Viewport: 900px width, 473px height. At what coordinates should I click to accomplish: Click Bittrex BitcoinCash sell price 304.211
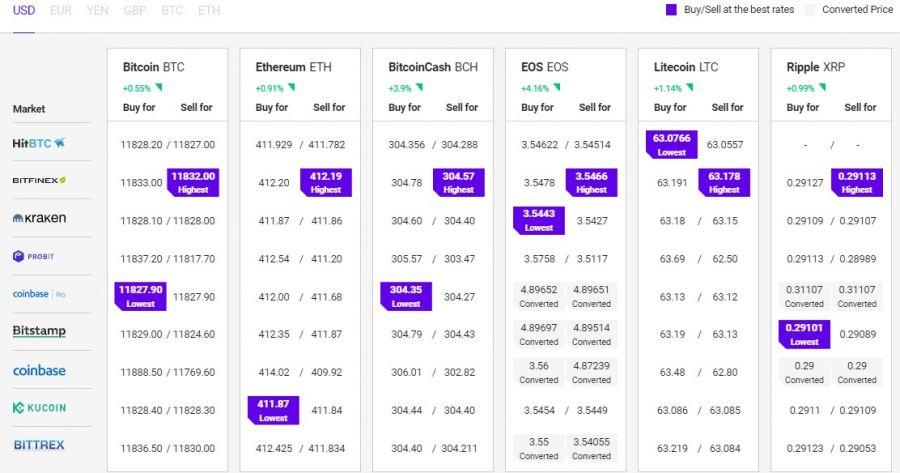pos(459,448)
